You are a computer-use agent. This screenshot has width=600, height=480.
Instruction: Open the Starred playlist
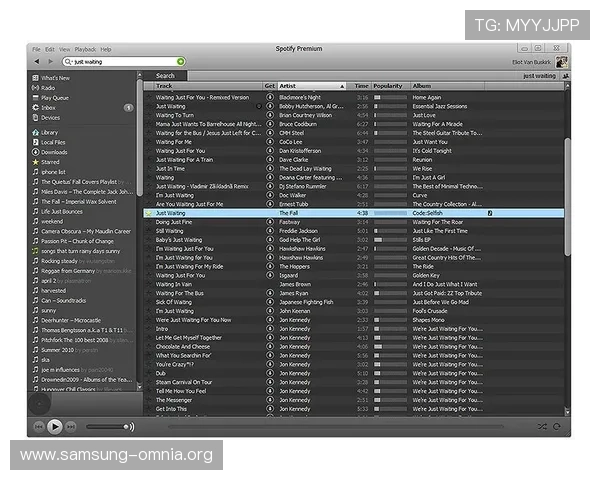click(x=50, y=162)
